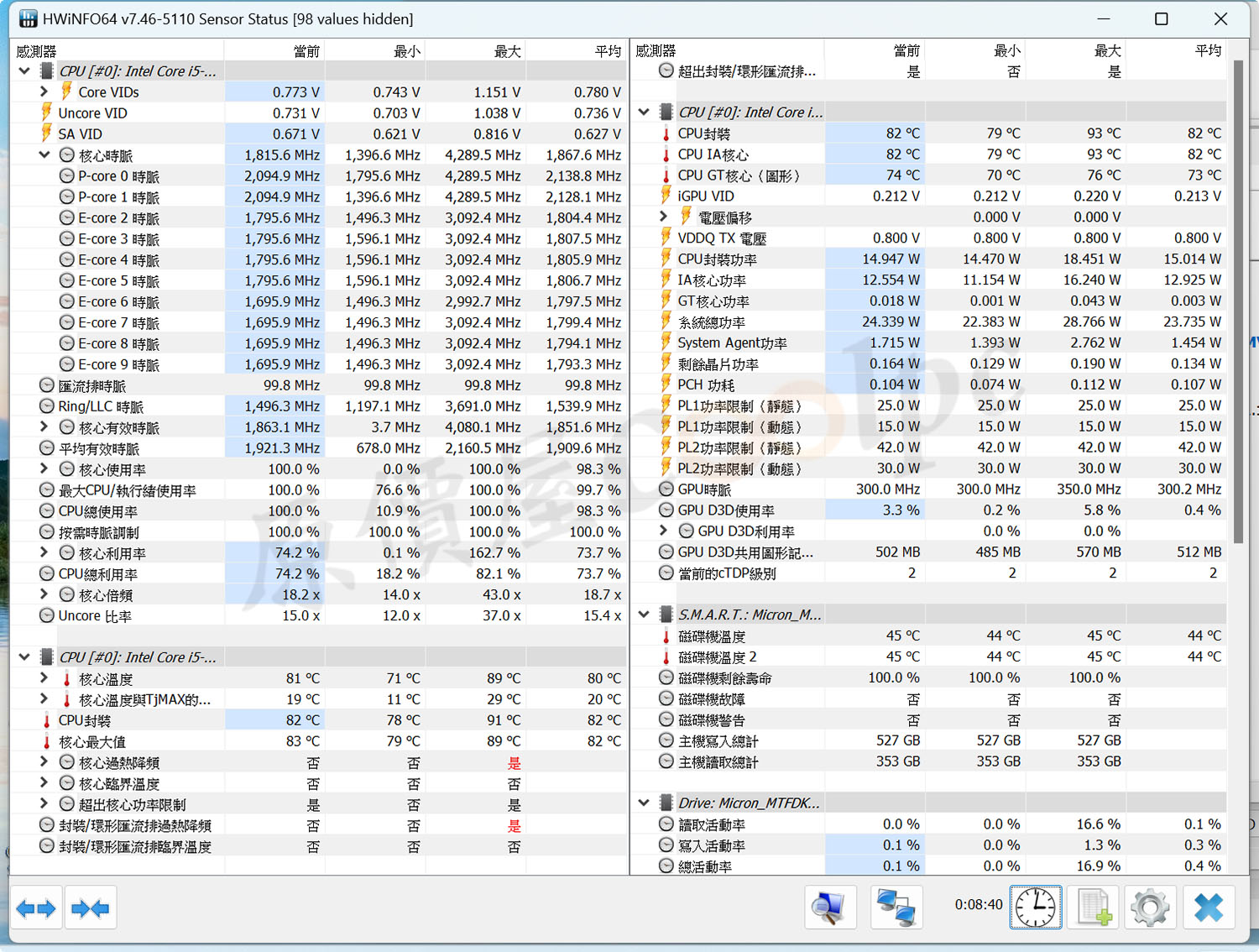Select the Ring/LLC 時脈 row

(x=318, y=405)
